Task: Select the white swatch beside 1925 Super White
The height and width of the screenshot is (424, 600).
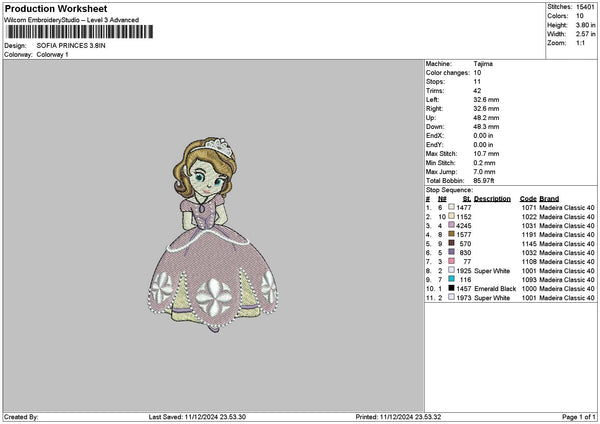Action: click(452, 270)
